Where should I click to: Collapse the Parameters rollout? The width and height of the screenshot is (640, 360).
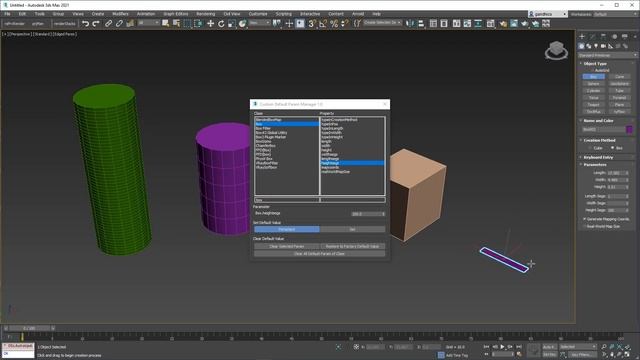click(595, 164)
